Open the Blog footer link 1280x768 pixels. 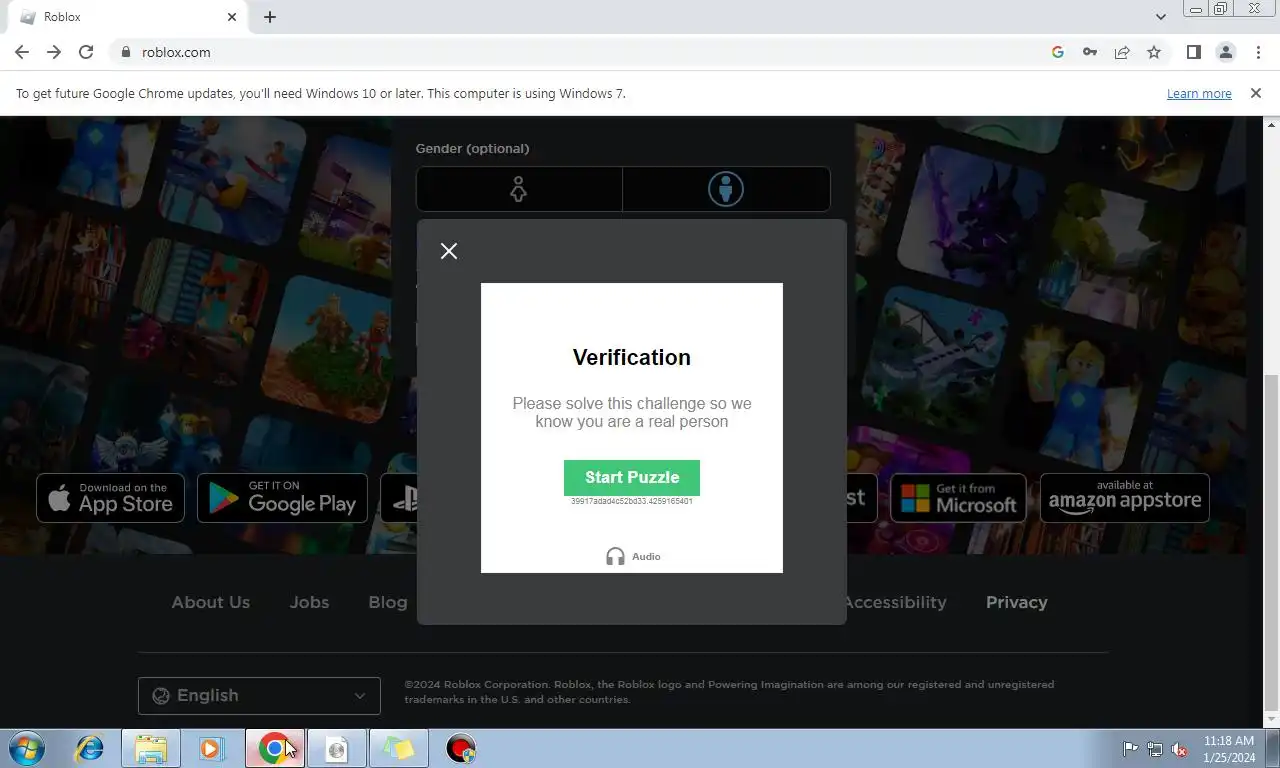[388, 602]
